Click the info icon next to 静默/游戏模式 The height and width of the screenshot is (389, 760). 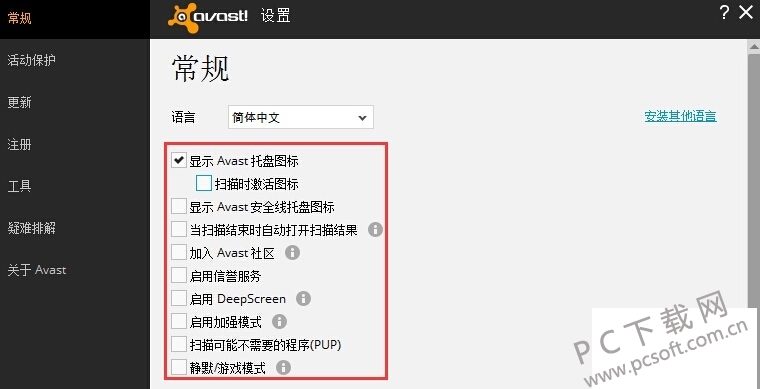coord(283,368)
